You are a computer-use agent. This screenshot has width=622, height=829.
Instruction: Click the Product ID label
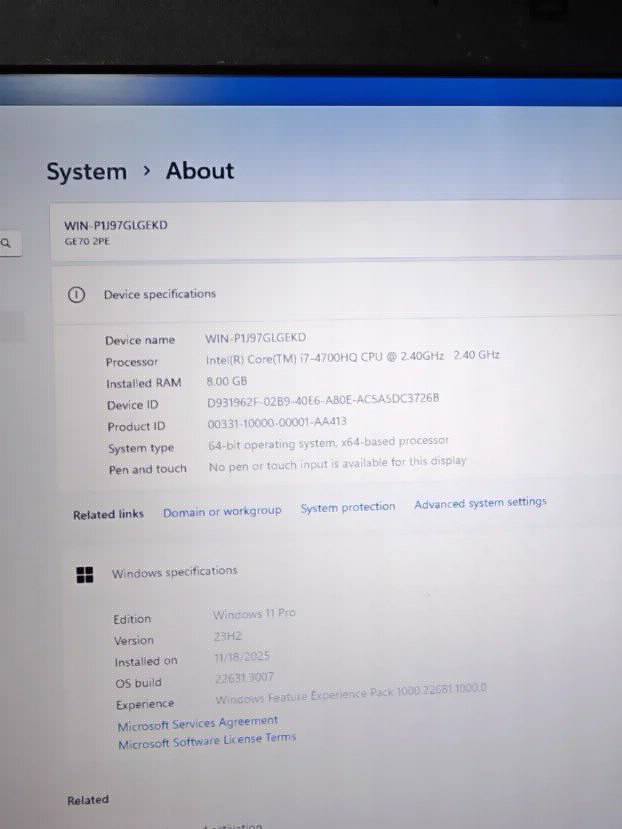pyautogui.click(x=136, y=427)
